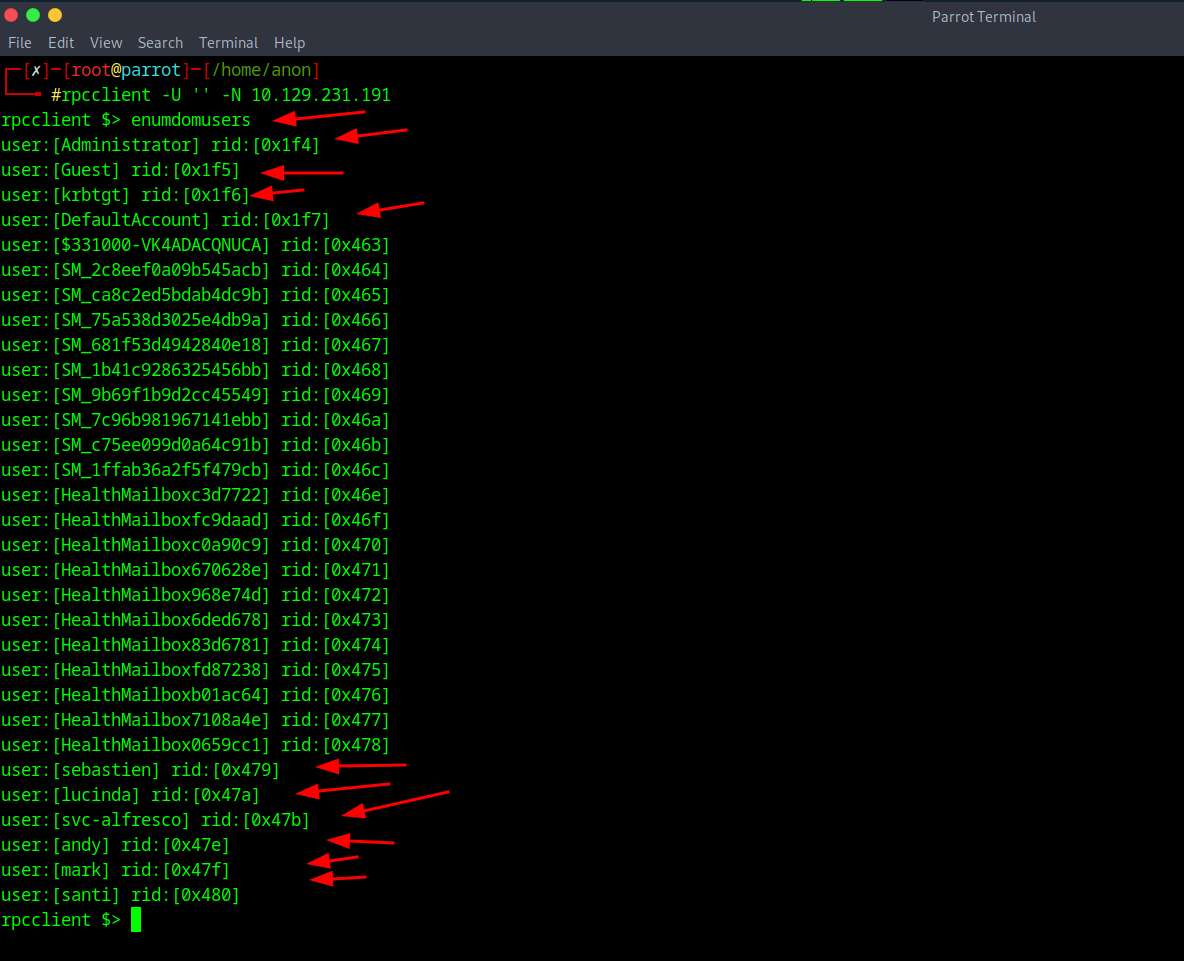
Task: Click the green window button in title bar
Action: point(33,15)
